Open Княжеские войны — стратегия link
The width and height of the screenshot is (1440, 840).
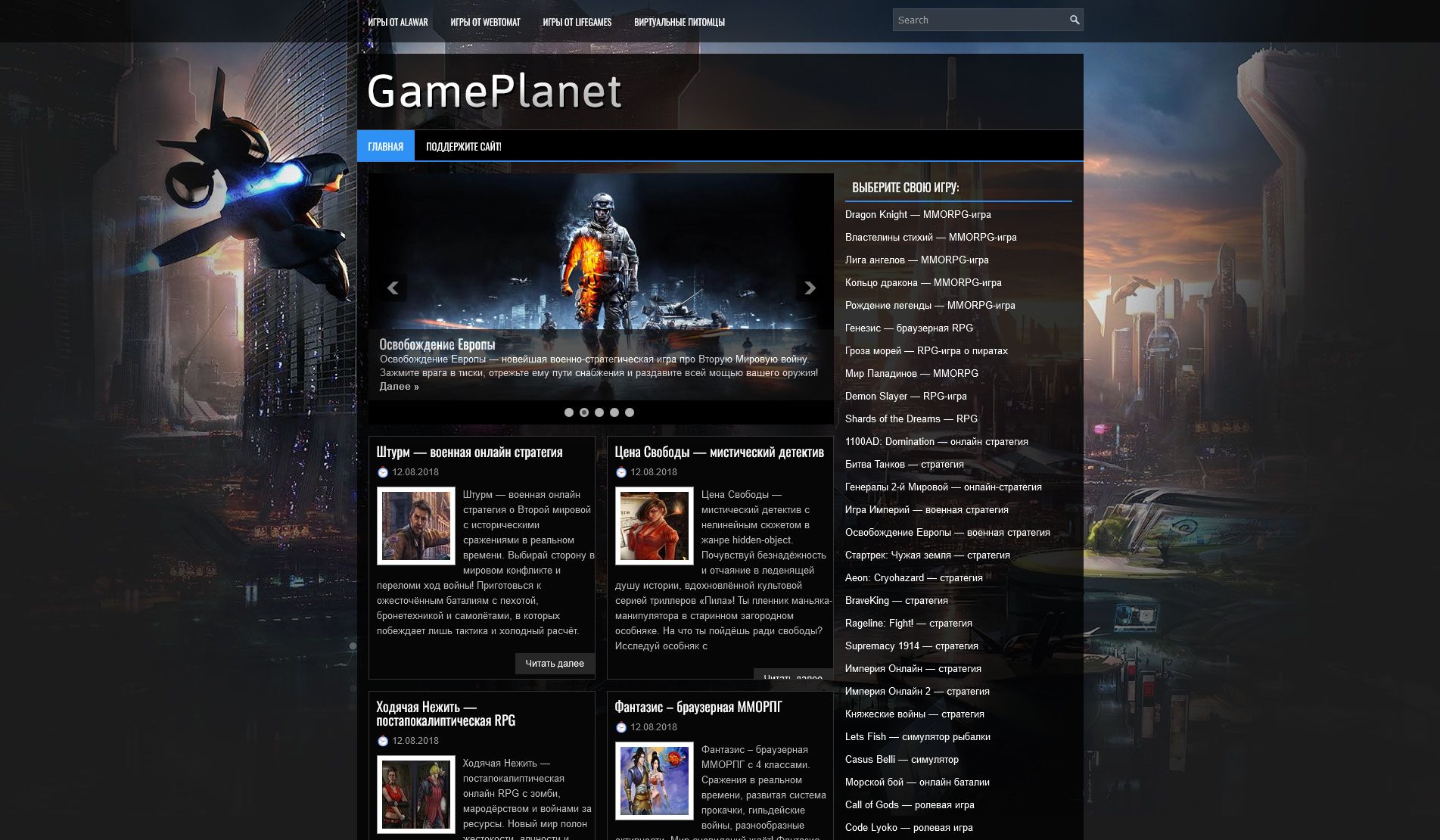pyautogui.click(x=915, y=714)
